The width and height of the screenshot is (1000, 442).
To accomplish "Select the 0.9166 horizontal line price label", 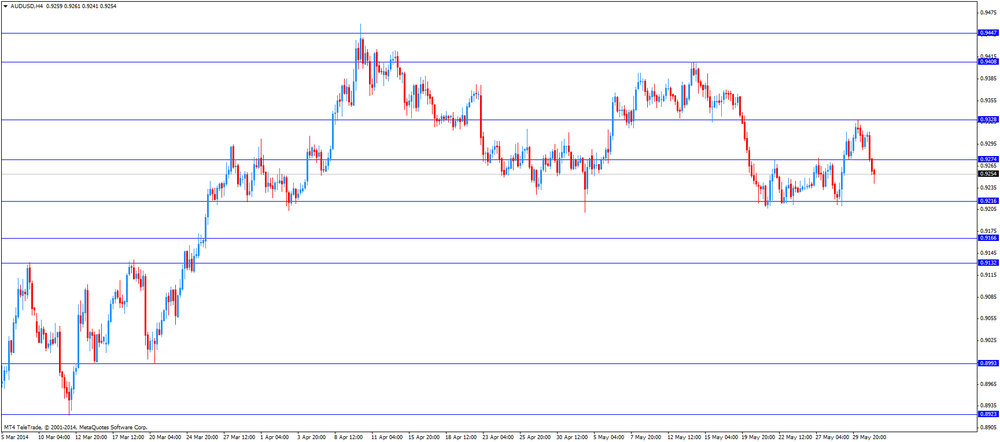I will [x=989, y=238].
